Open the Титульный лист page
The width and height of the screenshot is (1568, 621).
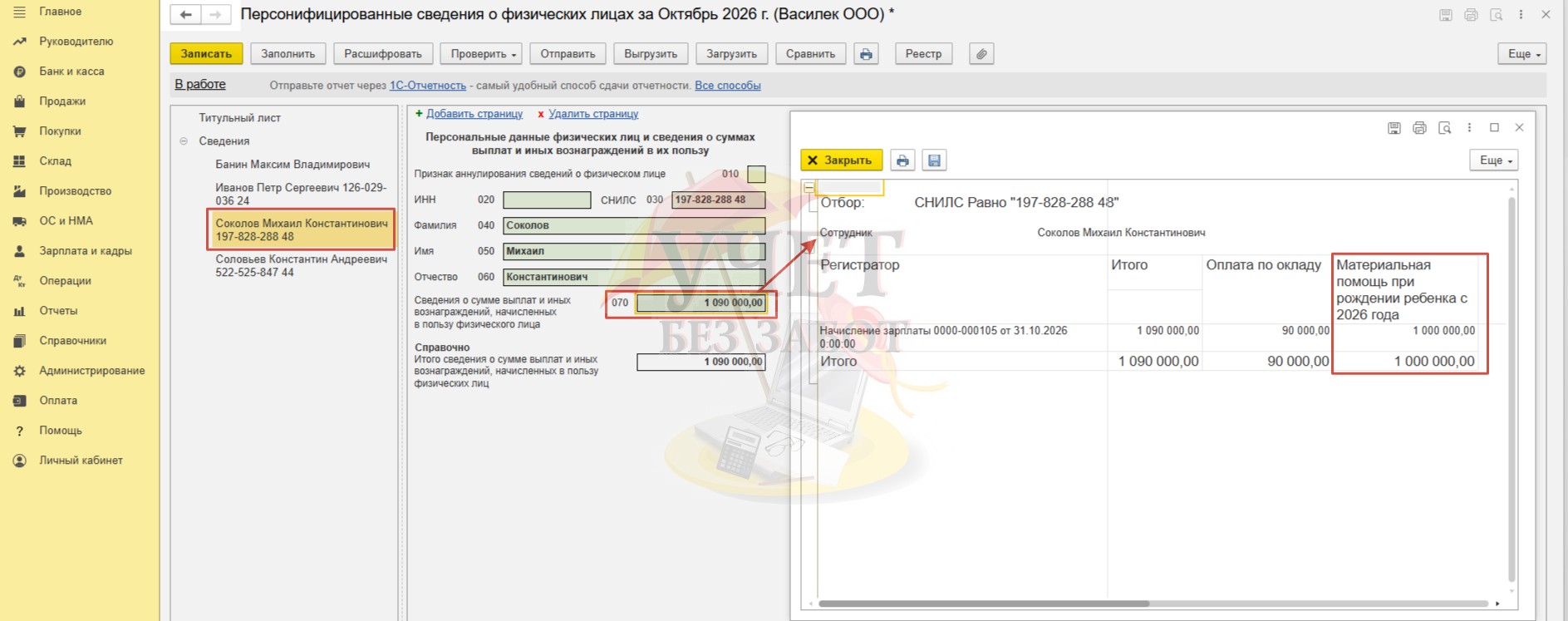pyautogui.click(x=240, y=118)
